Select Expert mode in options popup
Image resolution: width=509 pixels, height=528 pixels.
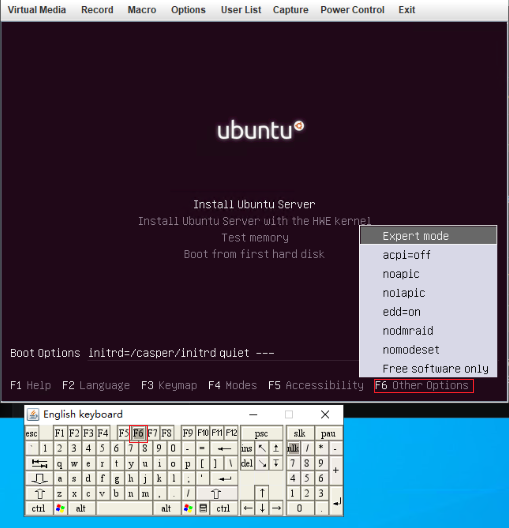[428, 236]
